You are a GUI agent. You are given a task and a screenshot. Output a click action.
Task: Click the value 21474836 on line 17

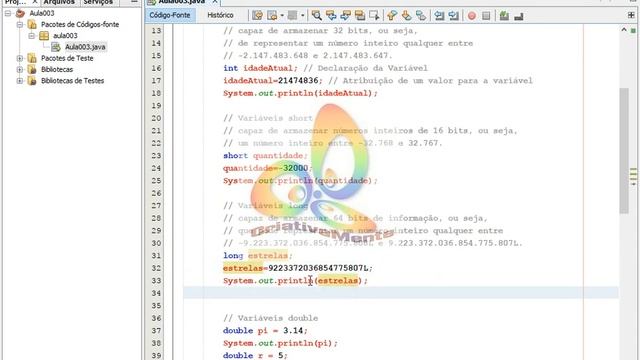(298, 81)
